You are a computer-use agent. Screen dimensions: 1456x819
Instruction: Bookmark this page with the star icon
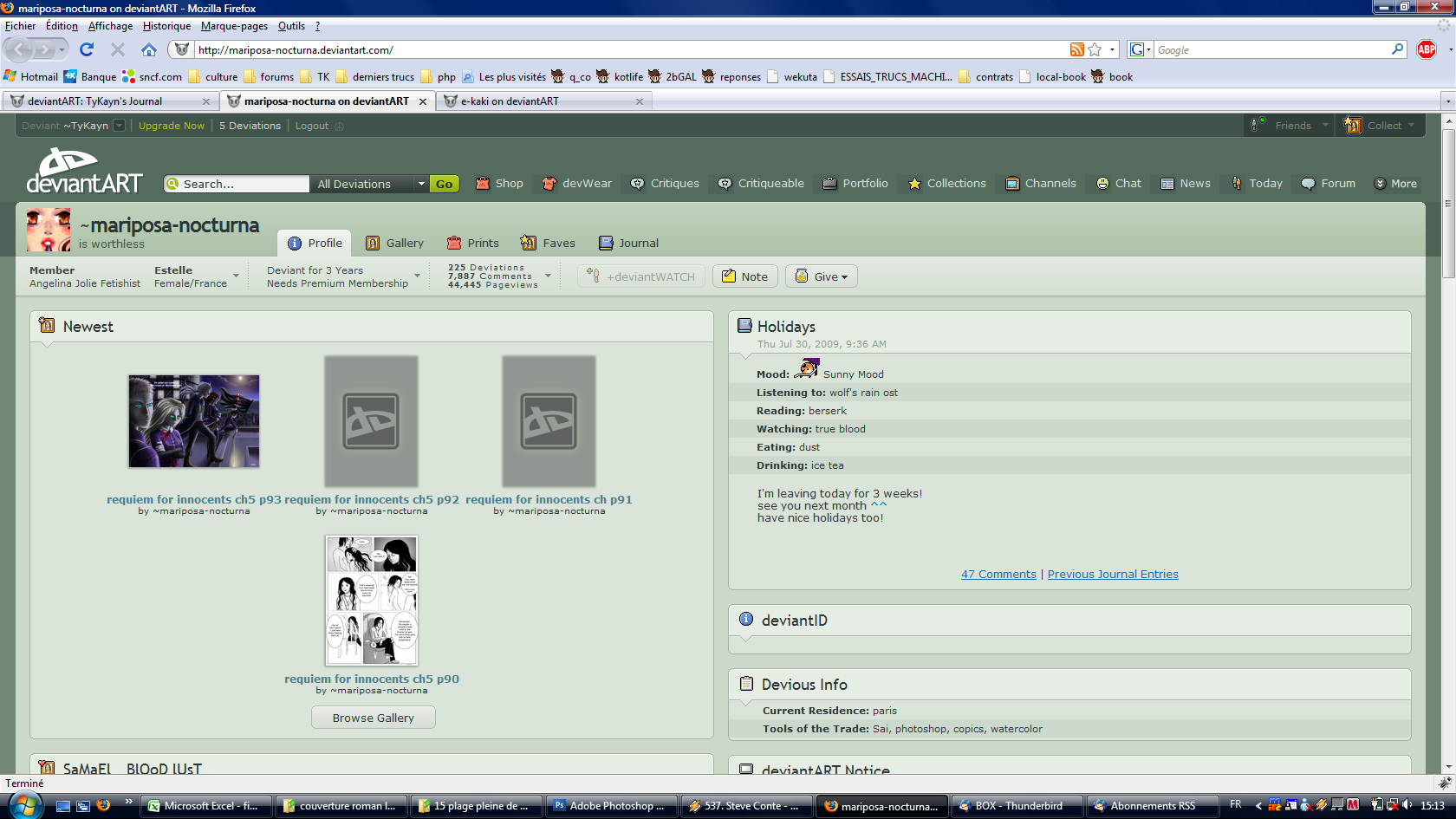(x=1095, y=50)
